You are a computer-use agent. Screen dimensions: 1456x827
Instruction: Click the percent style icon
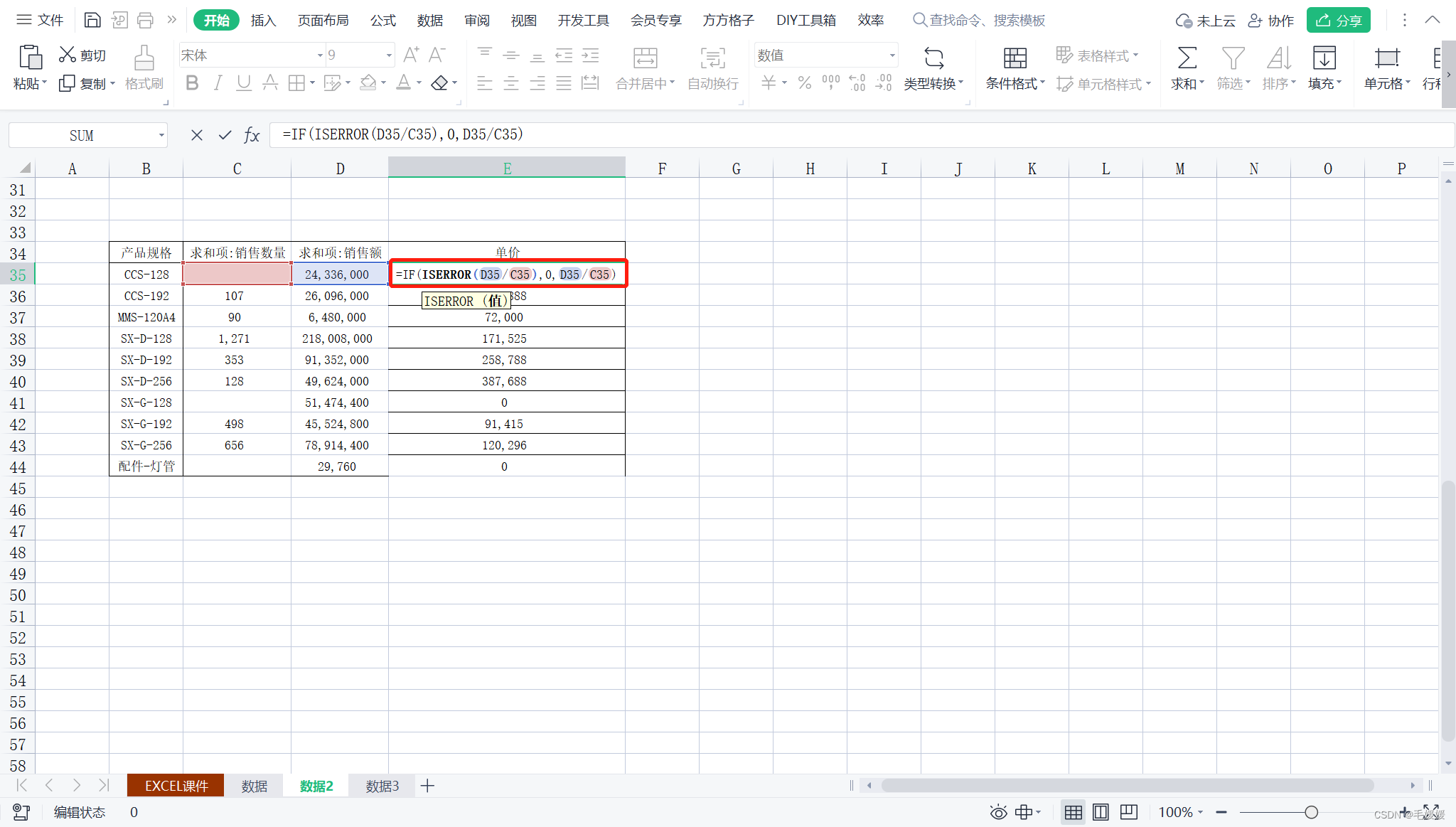click(x=805, y=83)
